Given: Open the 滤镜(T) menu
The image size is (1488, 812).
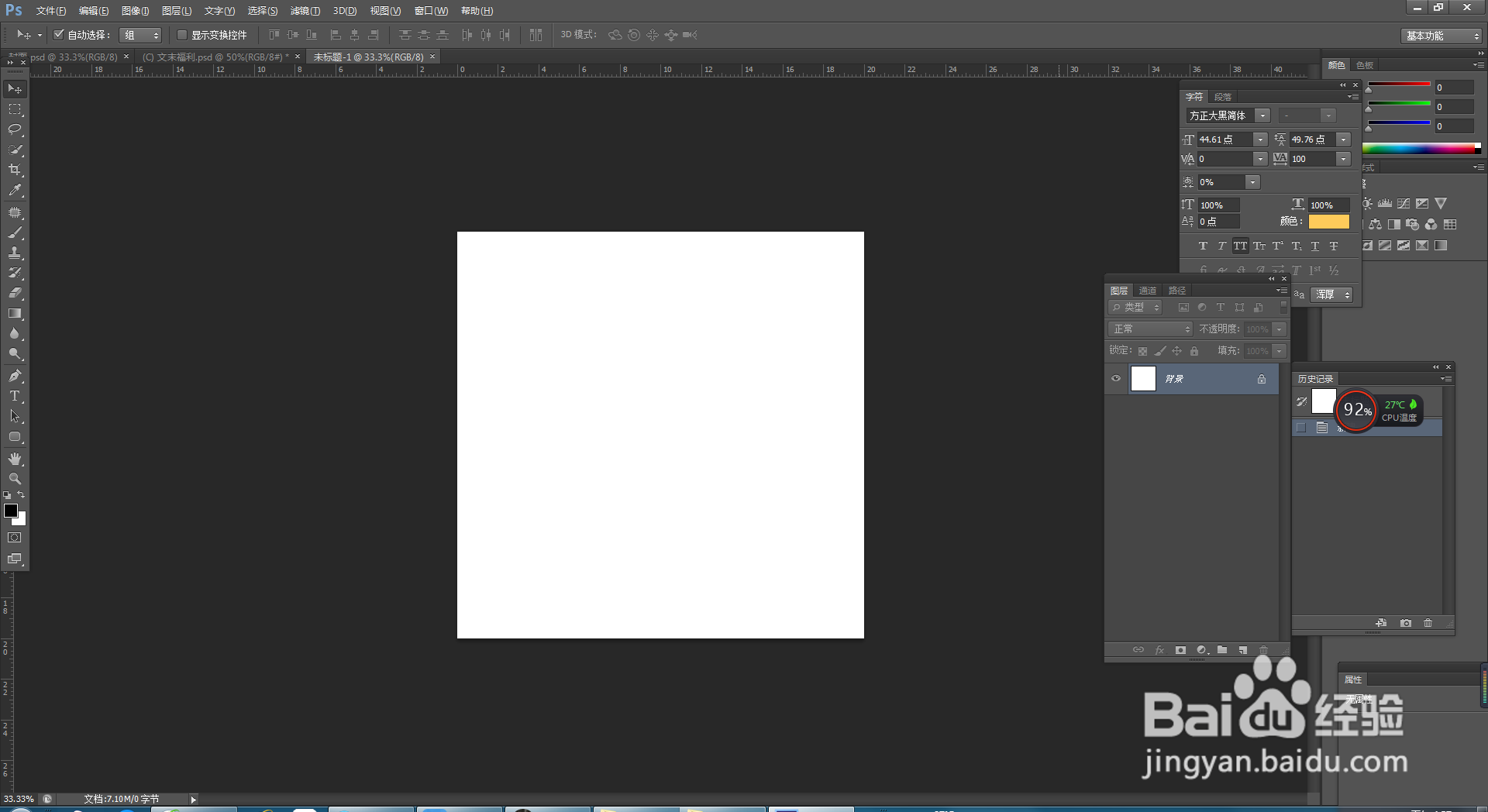Looking at the screenshot, I should tap(305, 11).
